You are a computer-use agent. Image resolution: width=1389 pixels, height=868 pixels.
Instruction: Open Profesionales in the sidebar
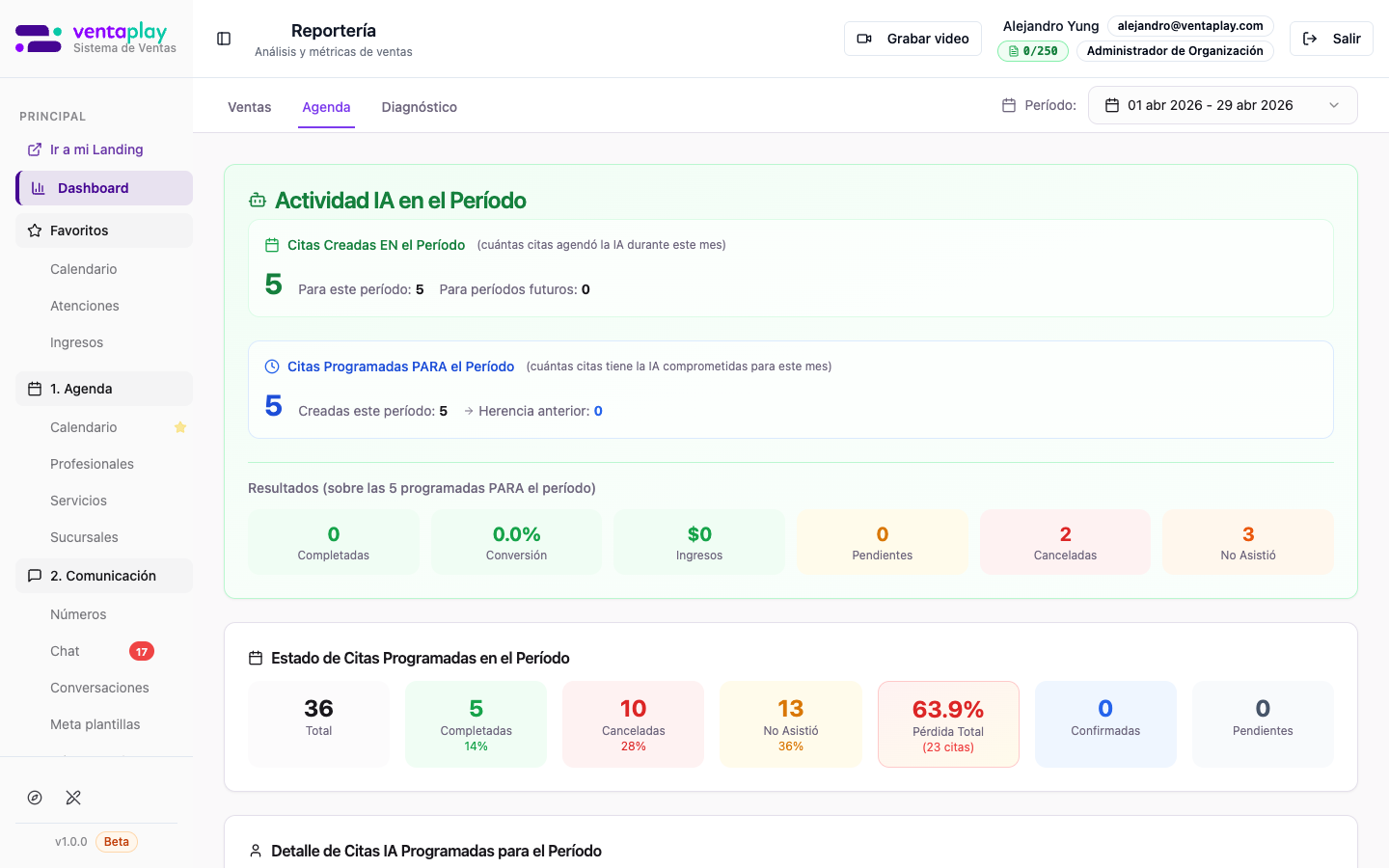click(92, 464)
